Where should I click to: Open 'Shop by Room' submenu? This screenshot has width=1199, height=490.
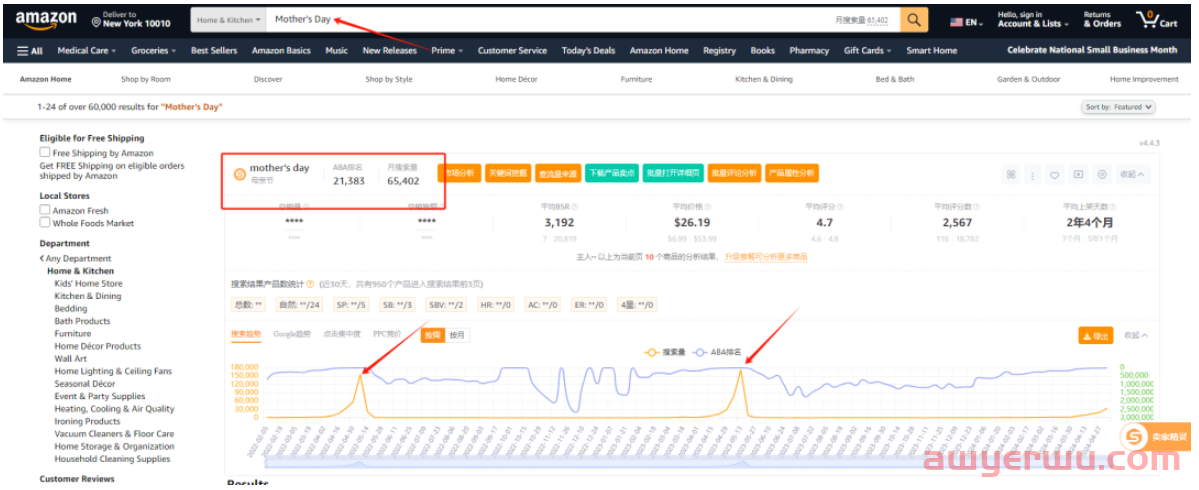(146, 80)
